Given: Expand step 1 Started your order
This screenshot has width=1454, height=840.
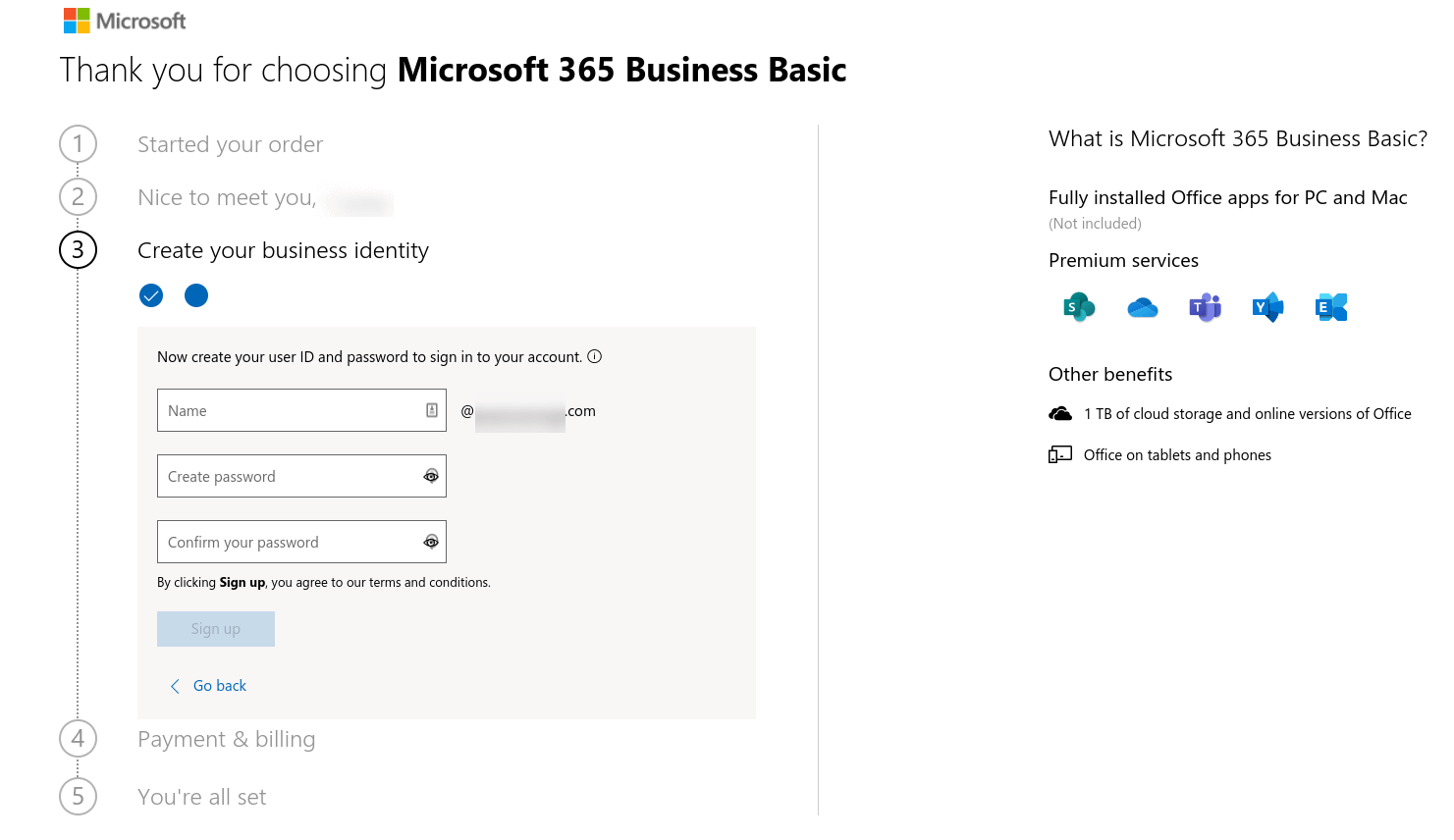Looking at the screenshot, I should pos(230,144).
